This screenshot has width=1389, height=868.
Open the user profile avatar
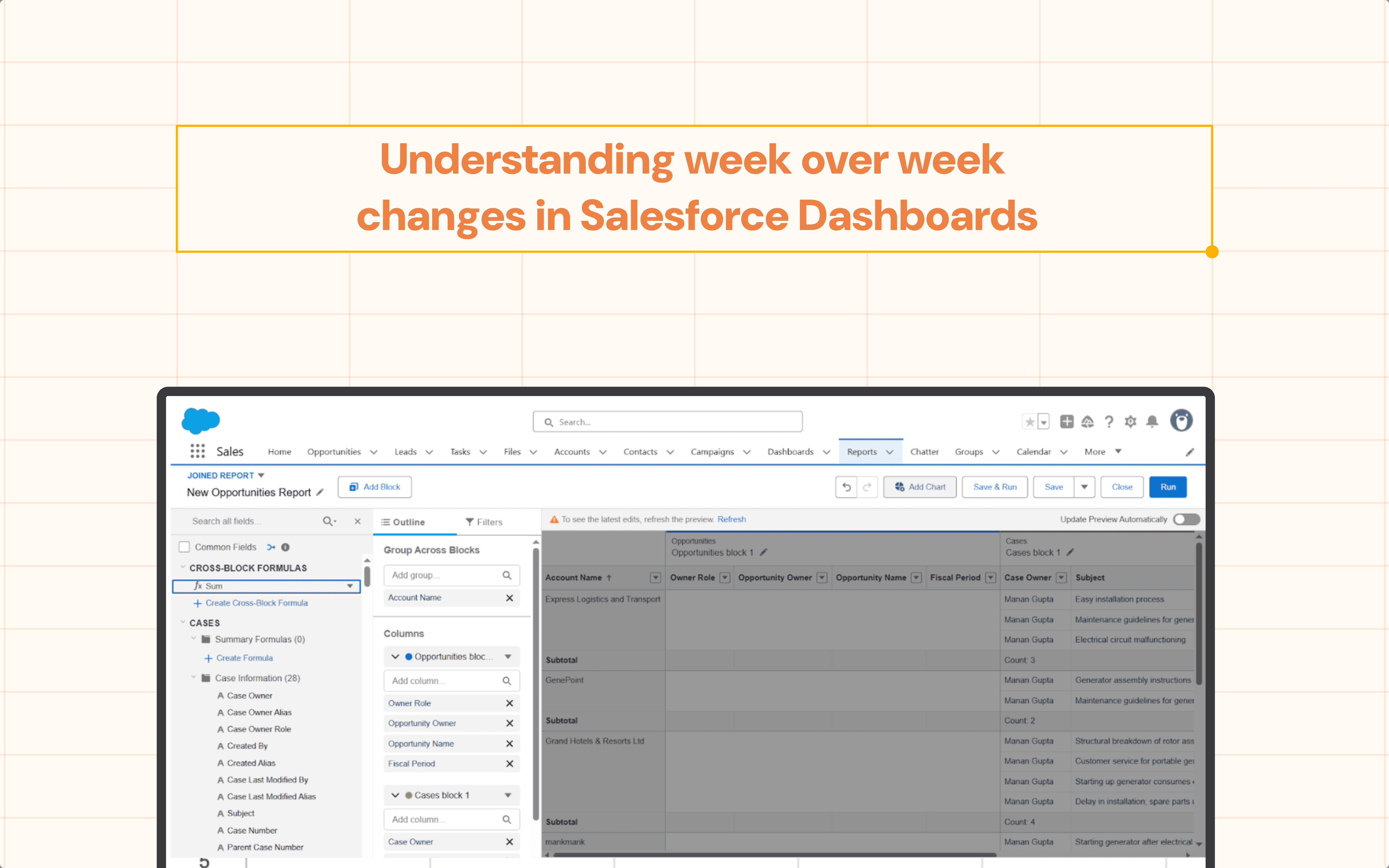(1181, 421)
